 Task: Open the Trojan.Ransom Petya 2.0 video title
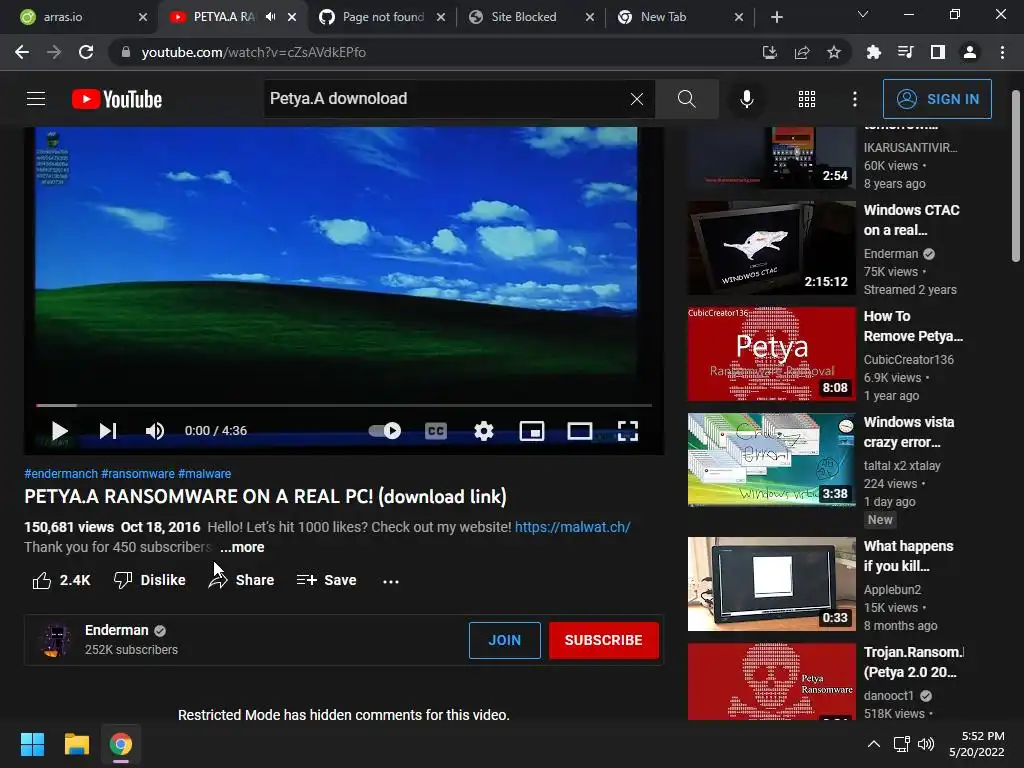(913, 662)
